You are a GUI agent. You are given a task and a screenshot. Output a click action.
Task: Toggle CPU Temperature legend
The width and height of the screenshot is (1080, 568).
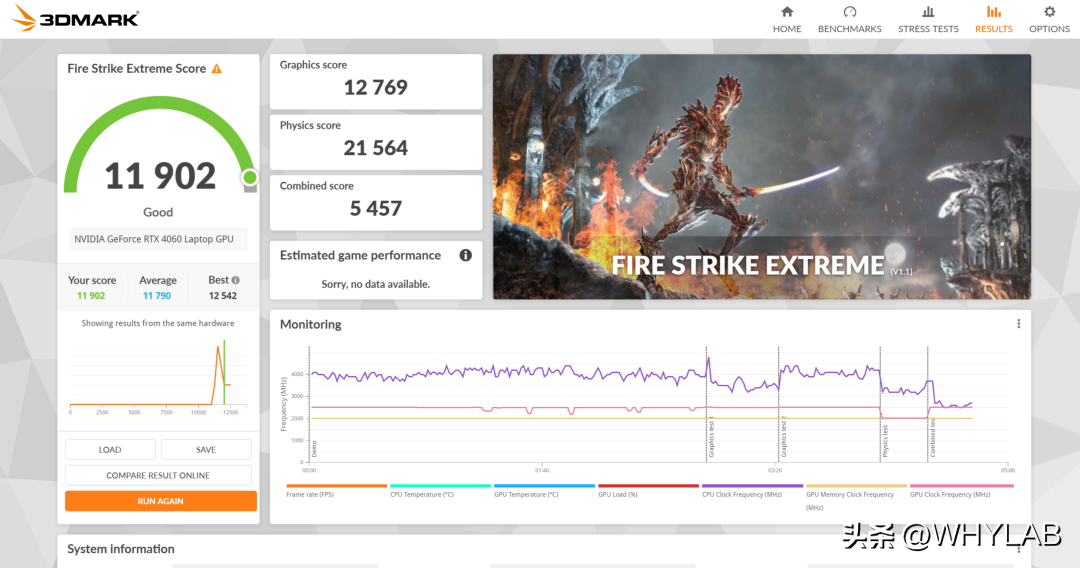pos(440,491)
